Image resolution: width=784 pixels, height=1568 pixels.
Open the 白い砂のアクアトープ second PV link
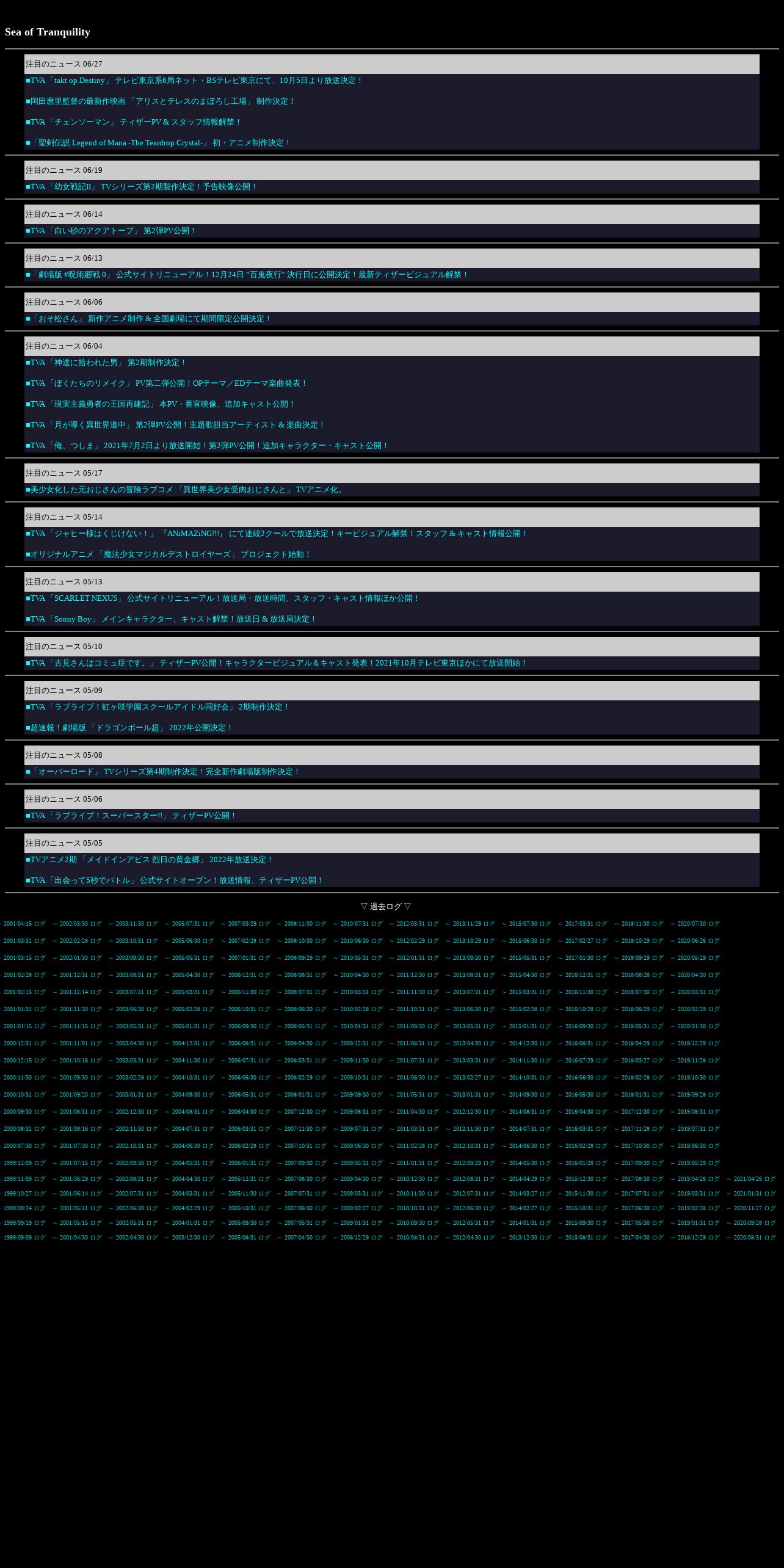point(111,231)
